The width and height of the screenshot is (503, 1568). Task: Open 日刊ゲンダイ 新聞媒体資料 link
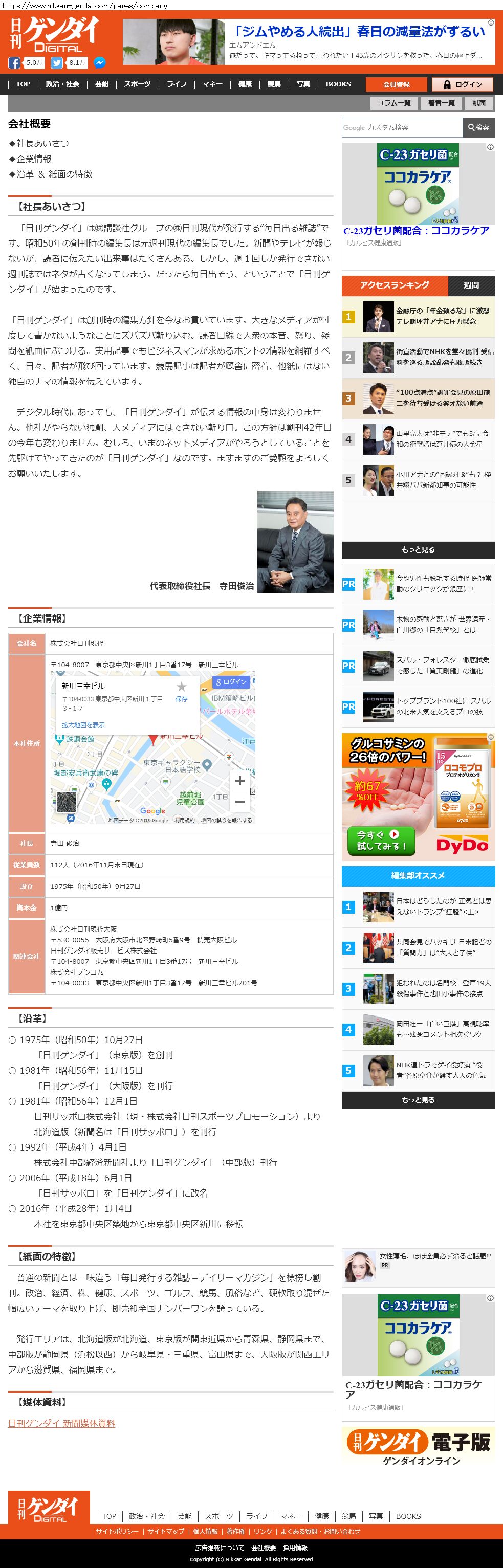tap(61, 1423)
